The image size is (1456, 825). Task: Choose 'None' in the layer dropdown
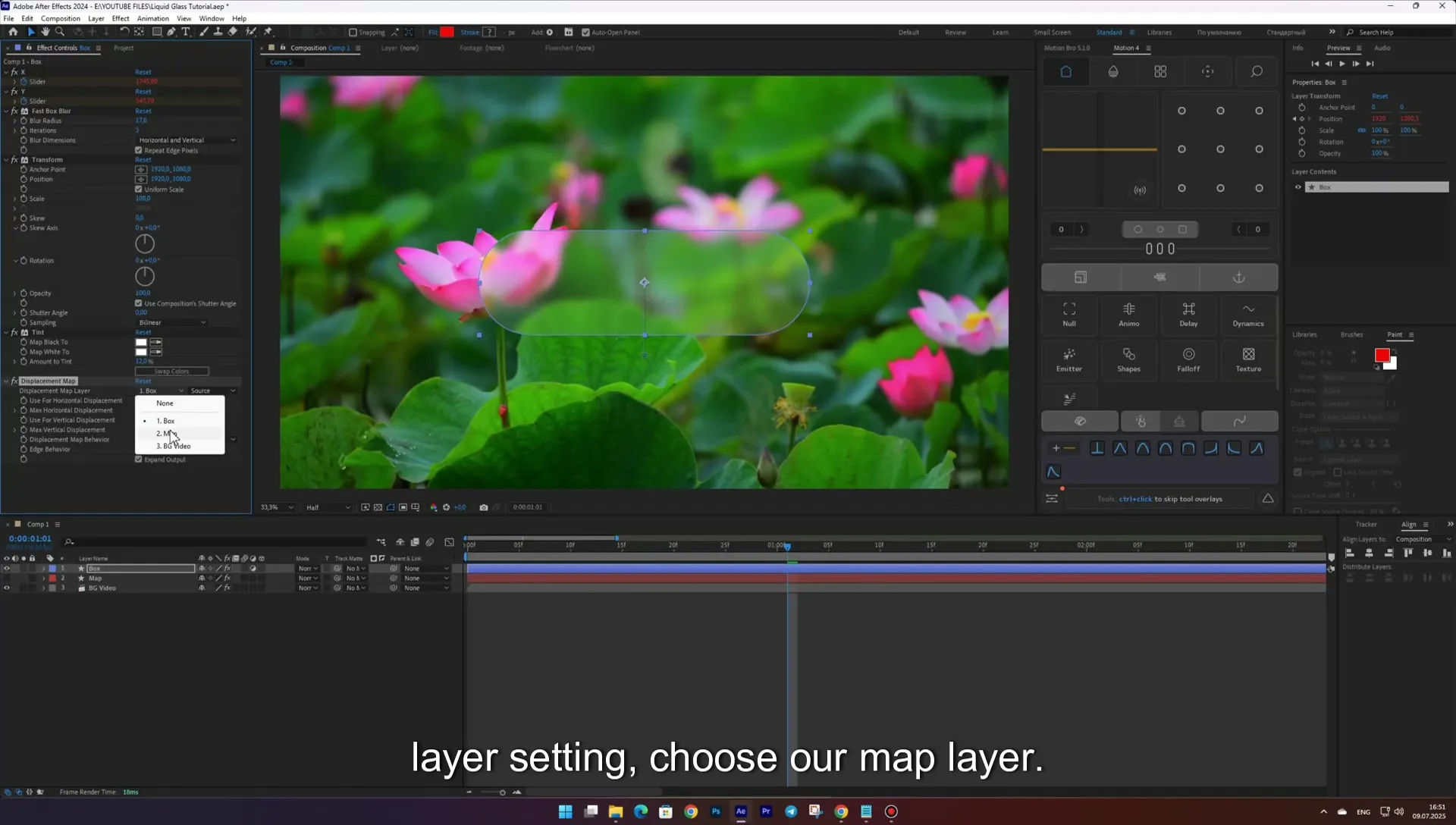point(180,403)
